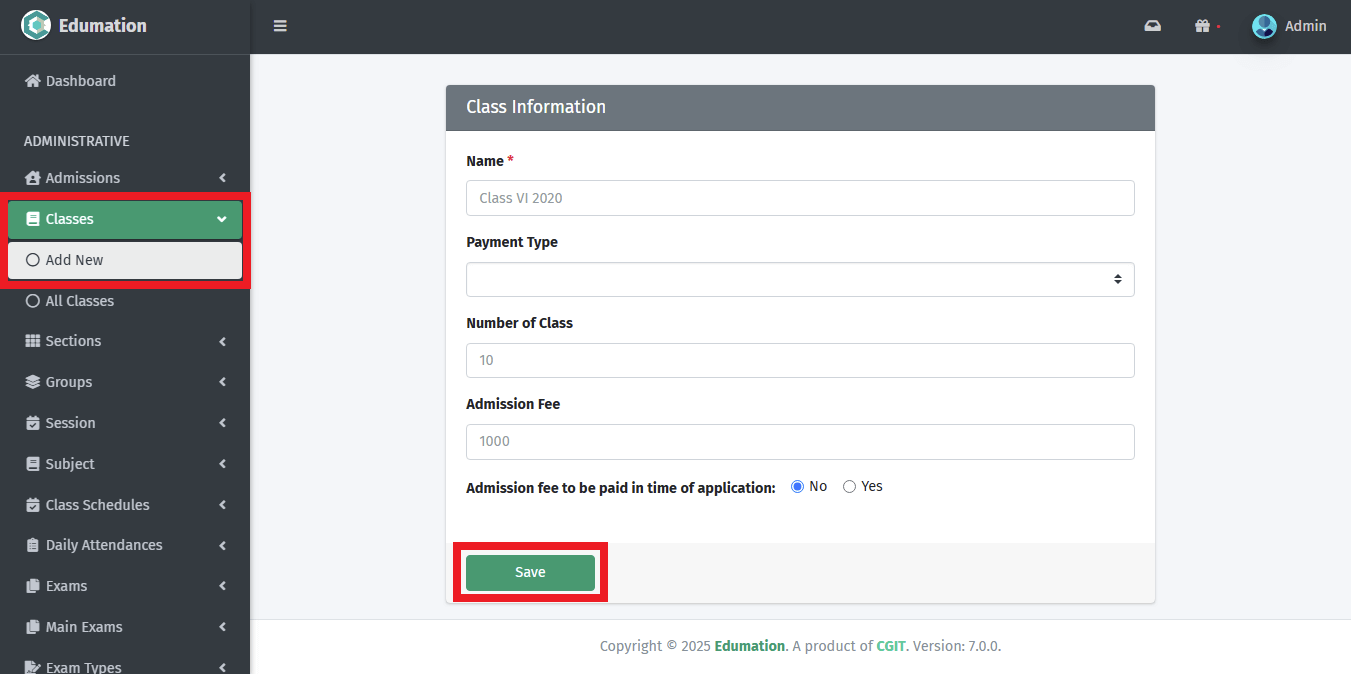Screen dimensions: 1351x674
Task: Click the Payment Type label
Action: point(512,242)
